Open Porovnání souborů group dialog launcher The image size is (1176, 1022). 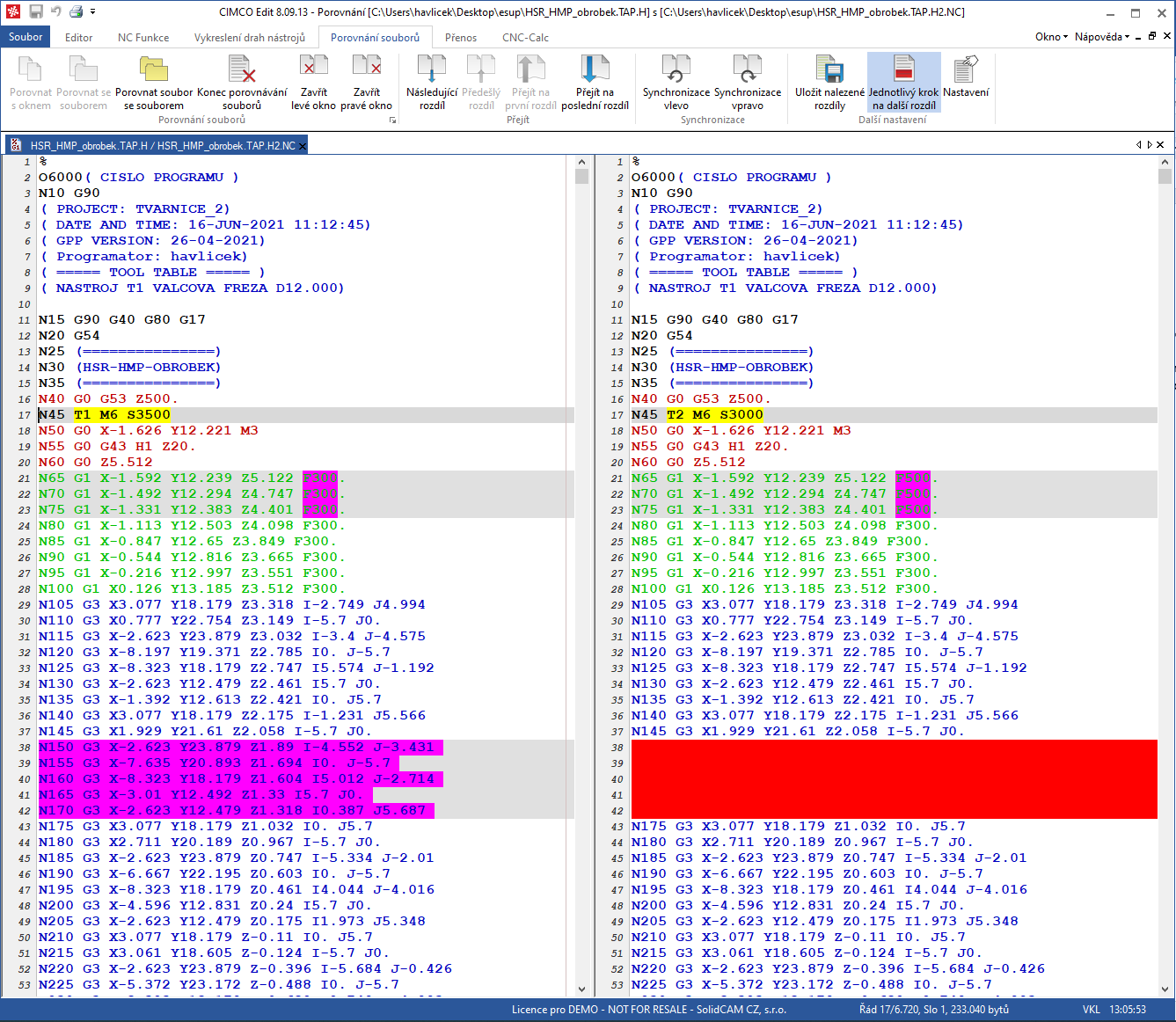tap(392, 120)
